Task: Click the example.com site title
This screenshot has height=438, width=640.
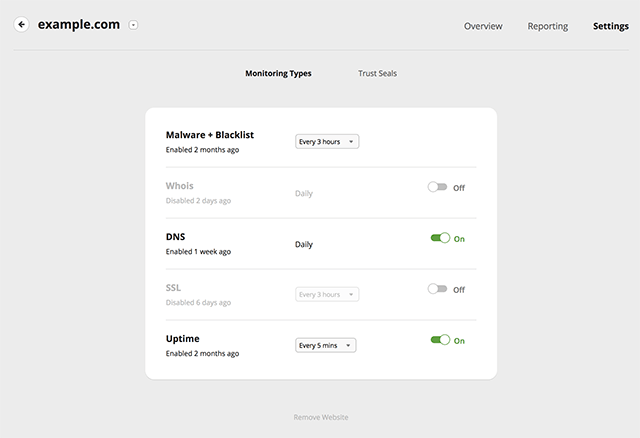Action: tap(79, 24)
